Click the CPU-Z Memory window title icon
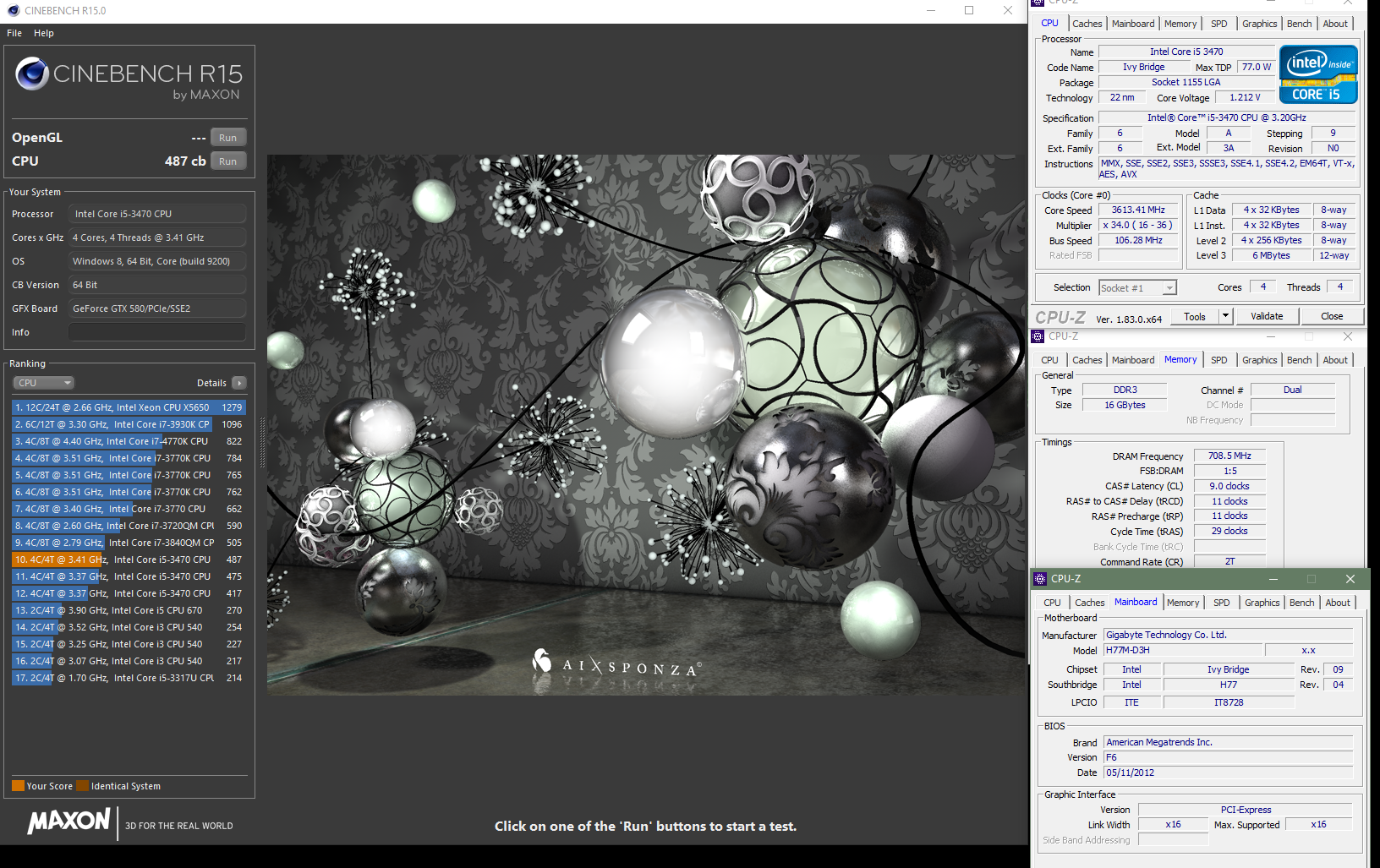This screenshot has height=868, width=1380. [1038, 336]
